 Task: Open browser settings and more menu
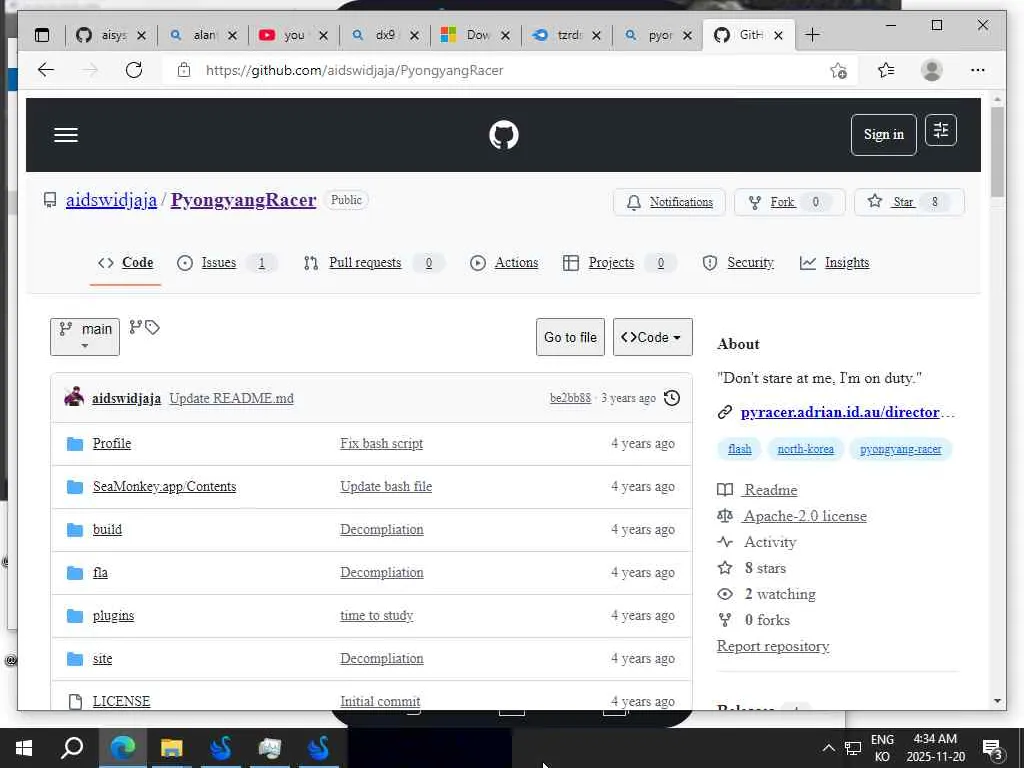click(978, 70)
